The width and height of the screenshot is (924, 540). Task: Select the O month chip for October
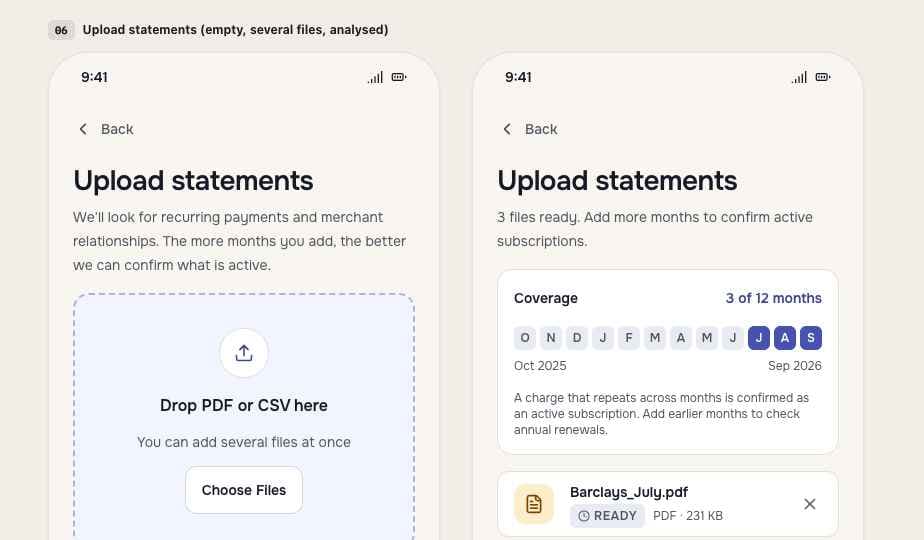click(525, 338)
